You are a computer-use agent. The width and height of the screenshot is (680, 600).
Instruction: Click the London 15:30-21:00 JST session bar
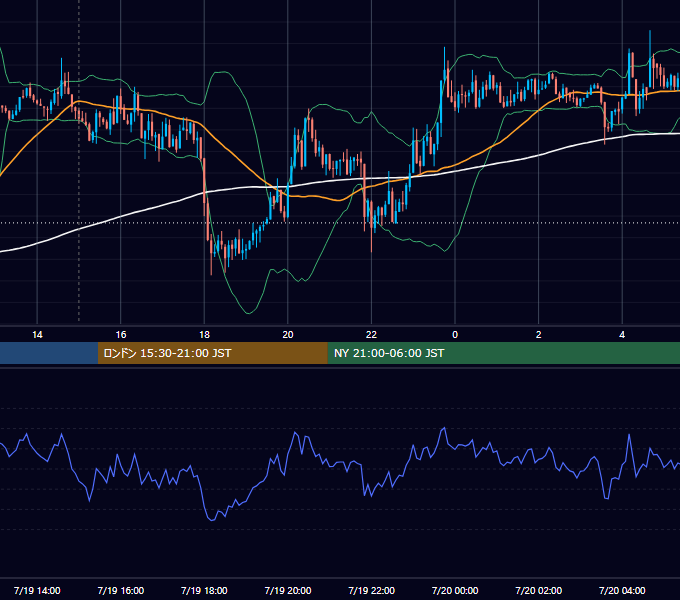point(212,353)
